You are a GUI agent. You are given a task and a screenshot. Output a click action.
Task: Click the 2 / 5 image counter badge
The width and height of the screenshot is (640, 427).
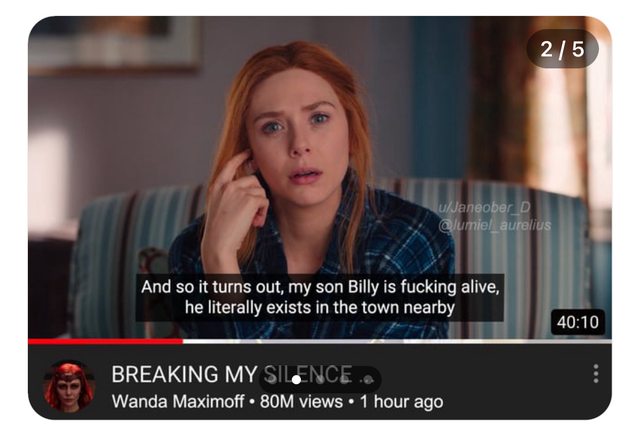(562, 49)
